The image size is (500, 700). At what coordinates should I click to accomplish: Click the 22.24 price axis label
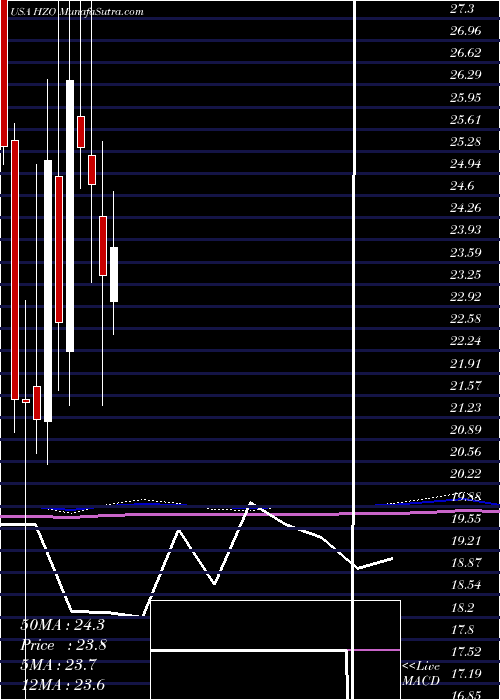click(x=466, y=341)
